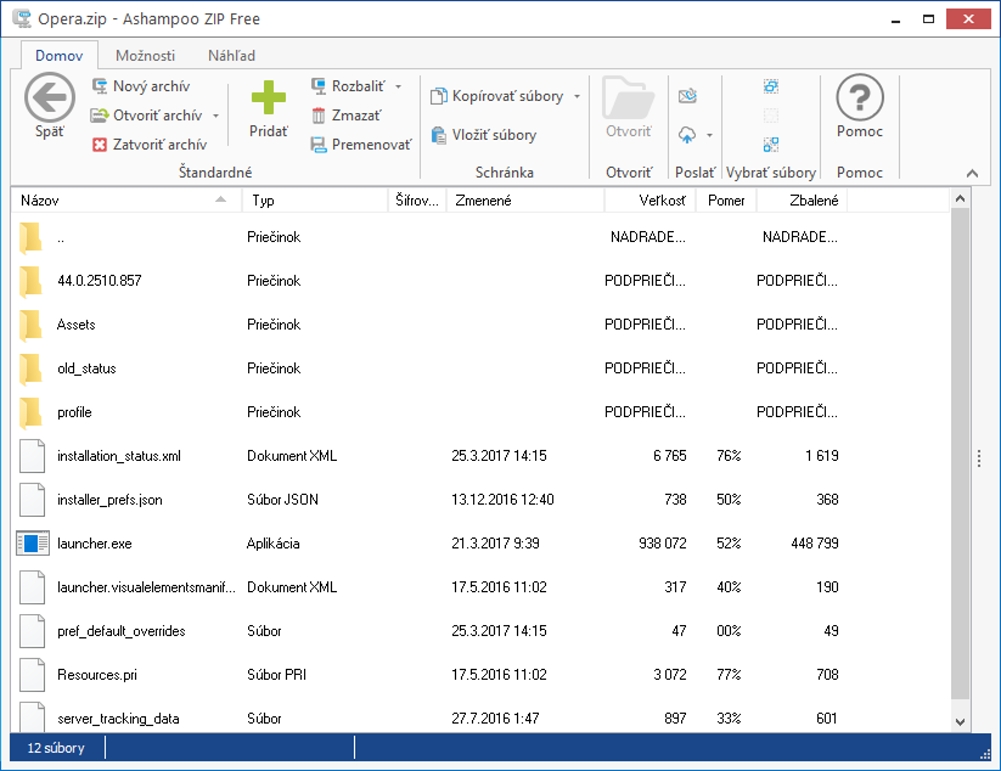Click the Nový archív button

click(x=140, y=87)
